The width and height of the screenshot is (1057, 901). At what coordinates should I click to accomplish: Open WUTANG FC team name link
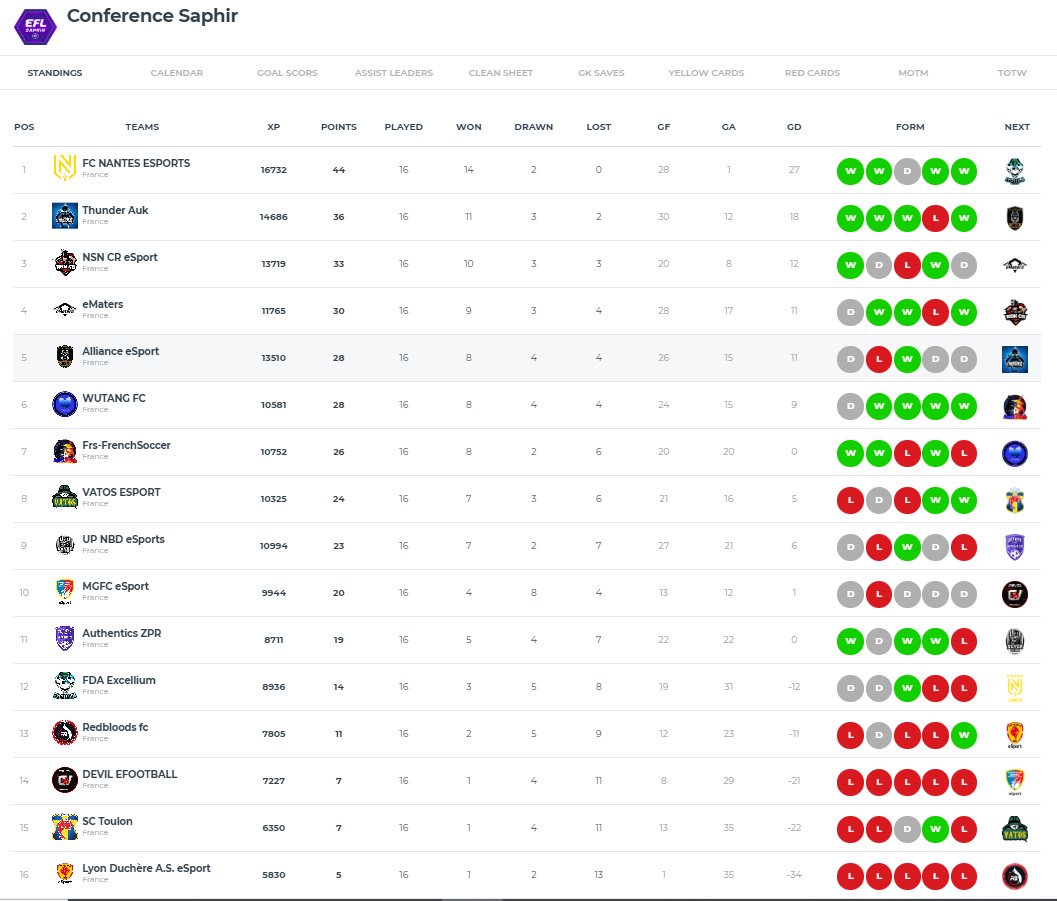coord(114,398)
